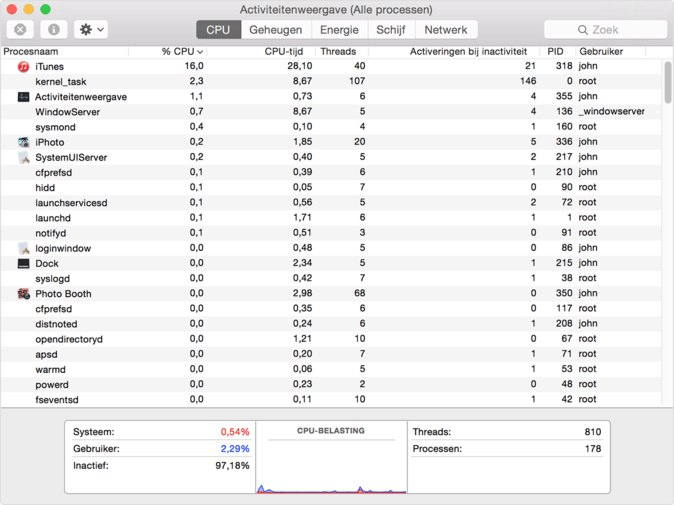
Task: Click the Gebruiker 2,29% value
Action: click(x=235, y=449)
